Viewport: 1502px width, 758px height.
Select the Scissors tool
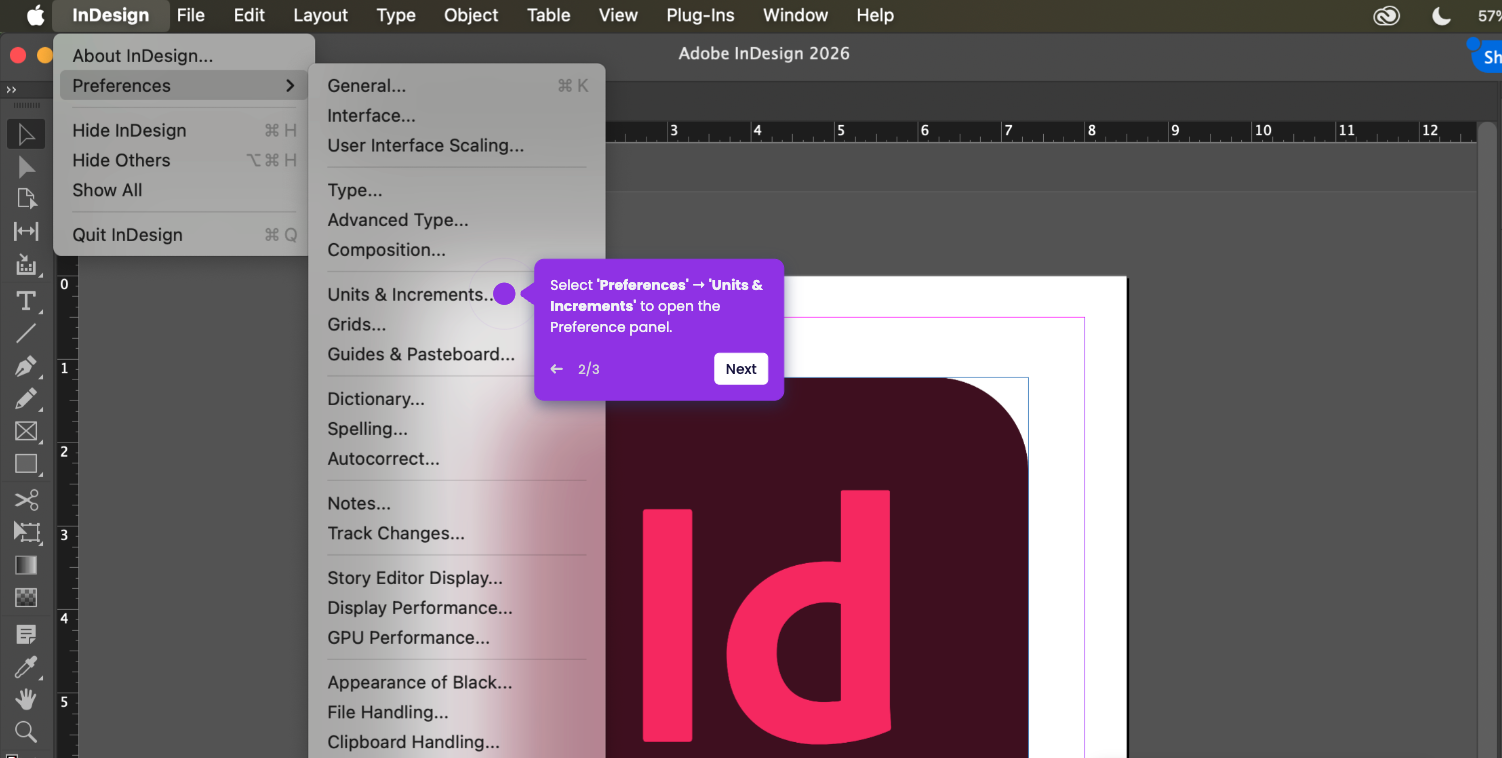26,500
